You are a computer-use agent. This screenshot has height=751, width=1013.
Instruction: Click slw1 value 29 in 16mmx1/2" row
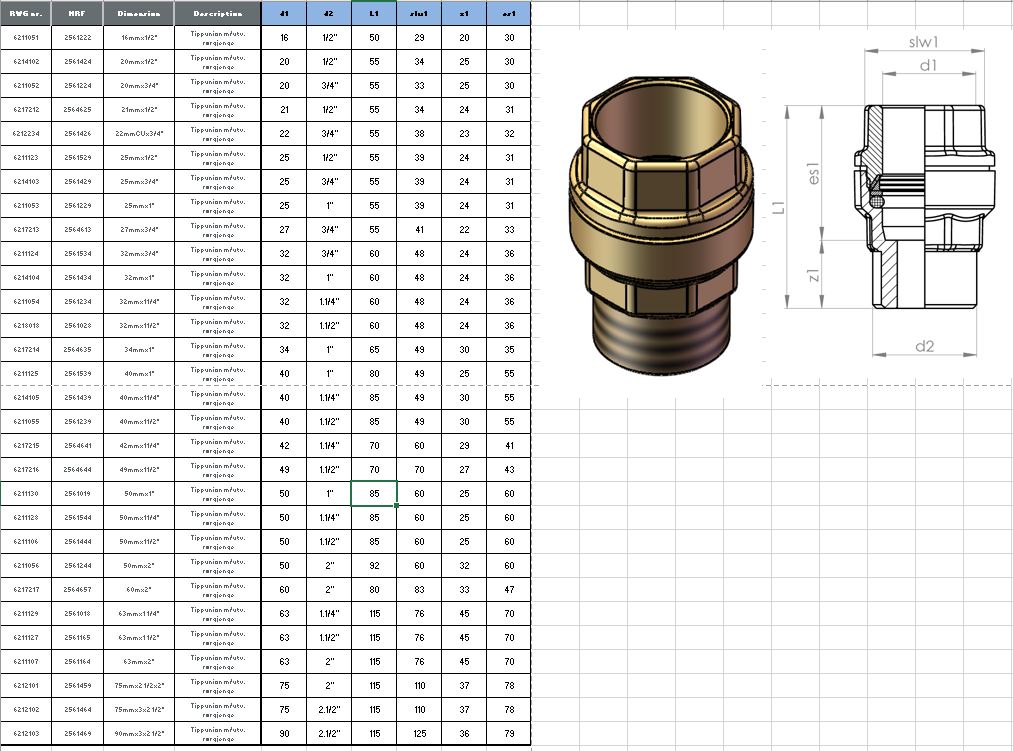(419, 37)
